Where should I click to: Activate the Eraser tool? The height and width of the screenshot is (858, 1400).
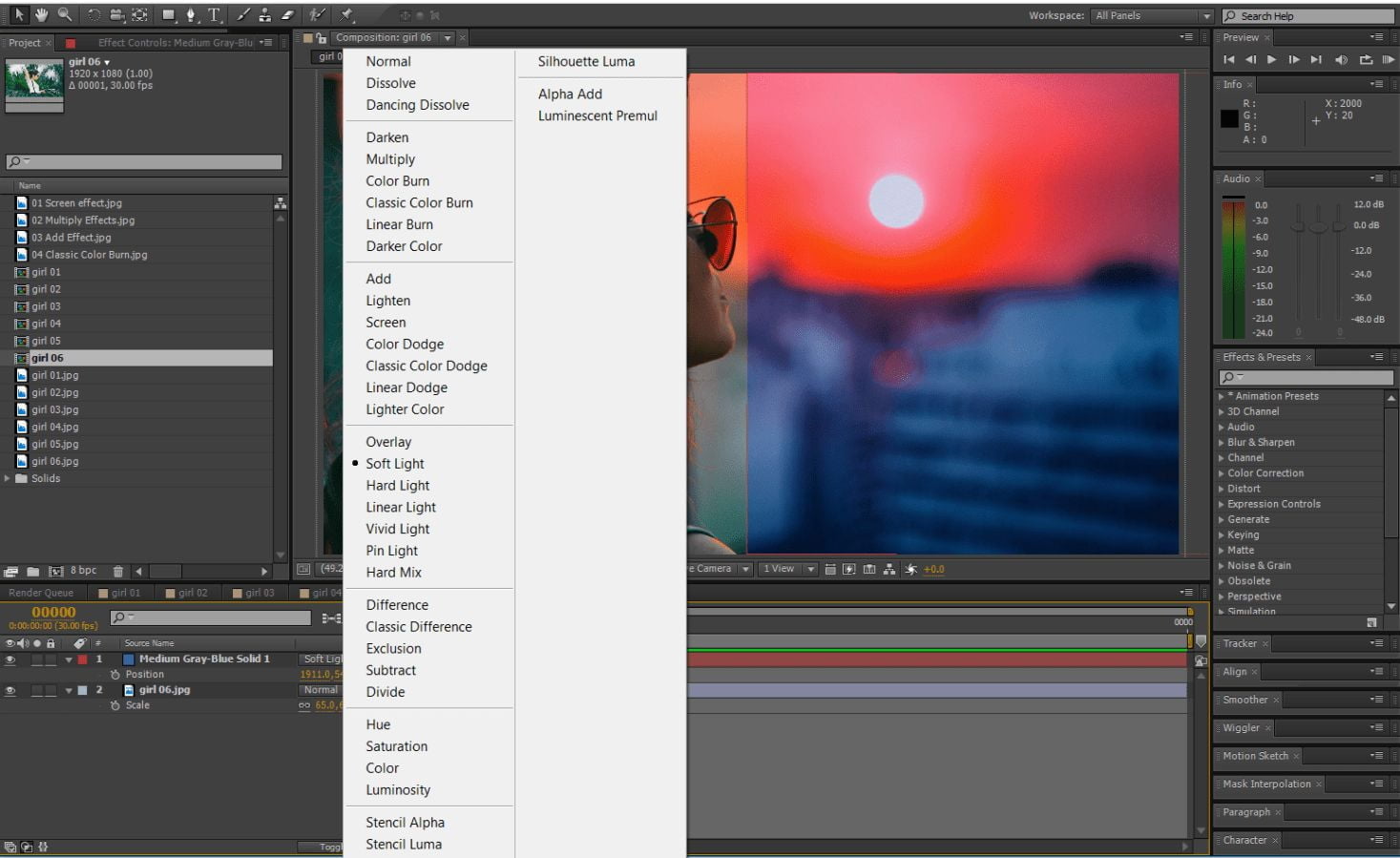pyautogui.click(x=287, y=14)
